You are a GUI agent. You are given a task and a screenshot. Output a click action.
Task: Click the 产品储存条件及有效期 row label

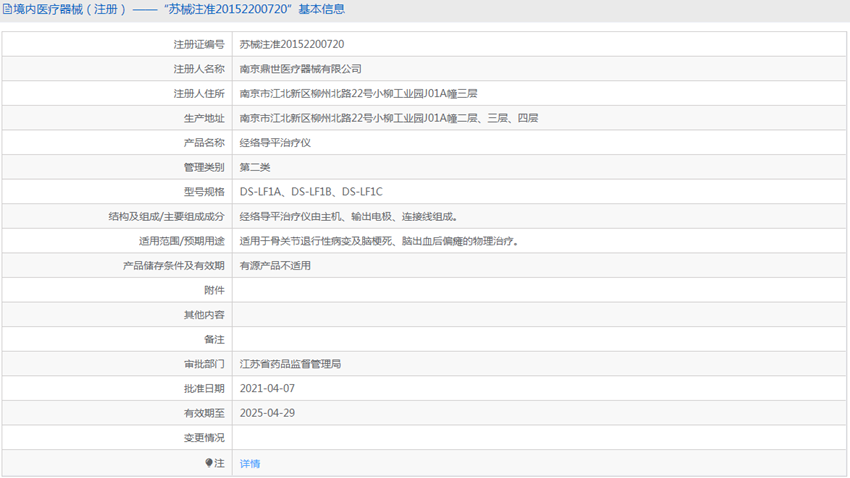(173, 266)
